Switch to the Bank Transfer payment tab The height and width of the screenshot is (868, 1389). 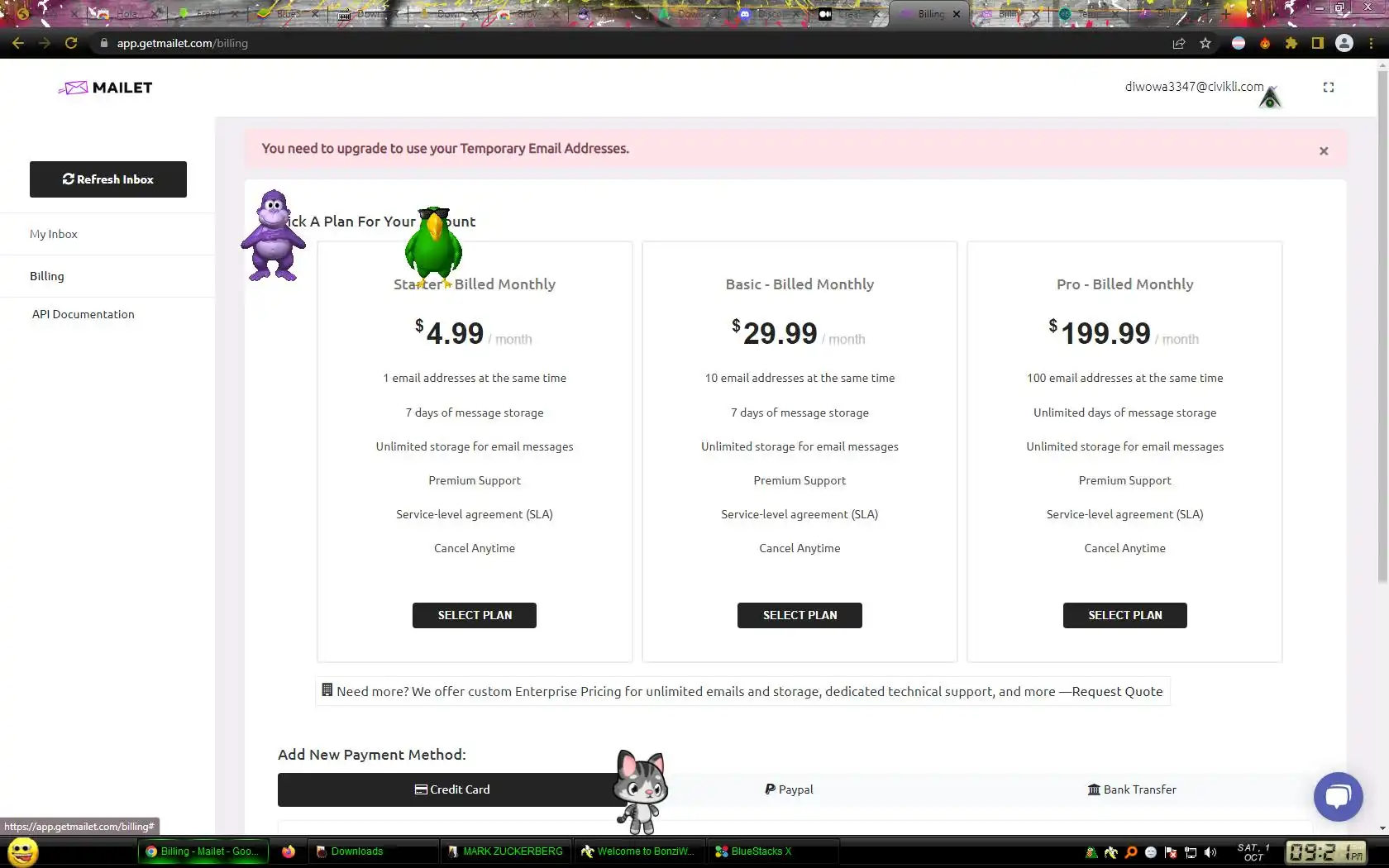[x=1132, y=789]
